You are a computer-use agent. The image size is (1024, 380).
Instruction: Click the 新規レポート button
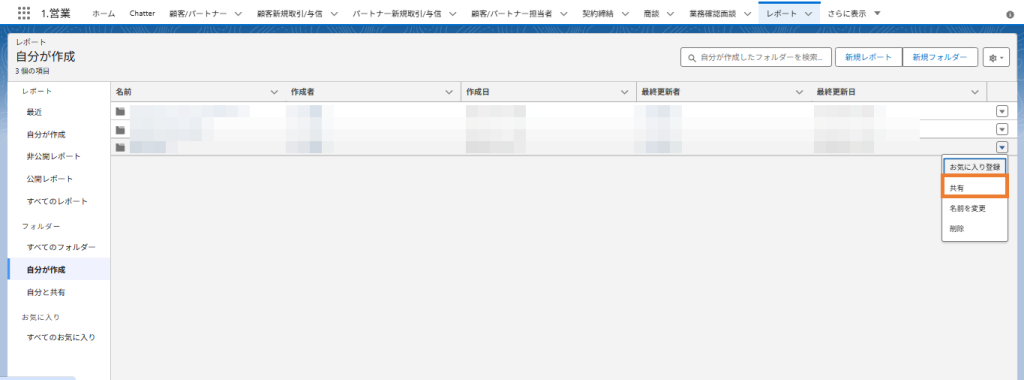[868, 57]
